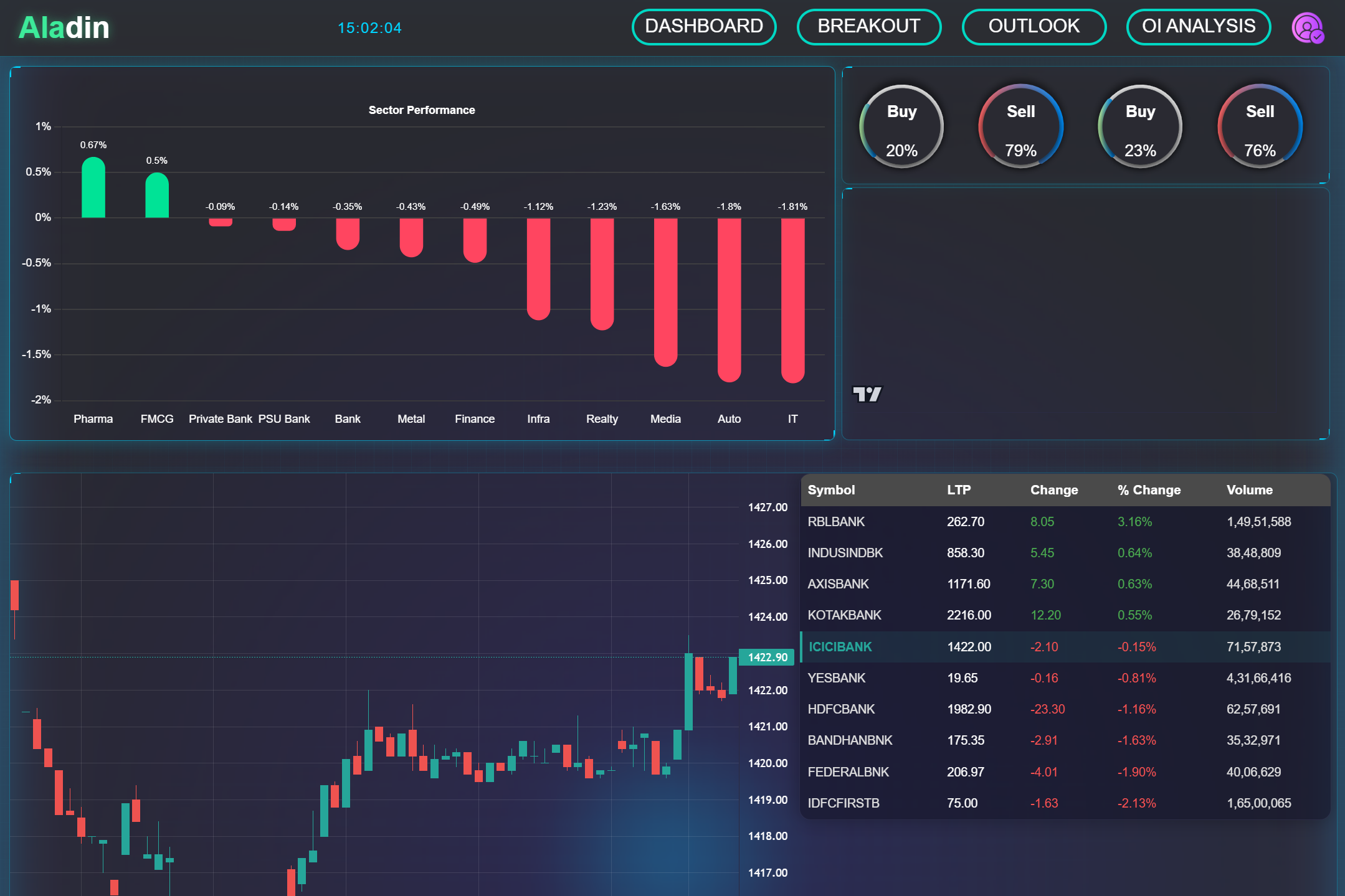1345x896 pixels.
Task: Click the LTP column header
Action: (959, 490)
